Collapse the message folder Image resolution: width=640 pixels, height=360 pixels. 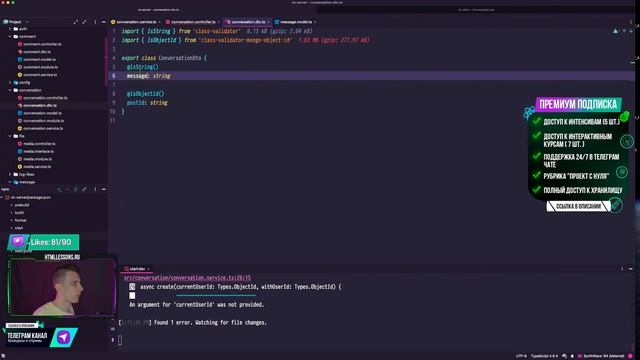(10, 182)
